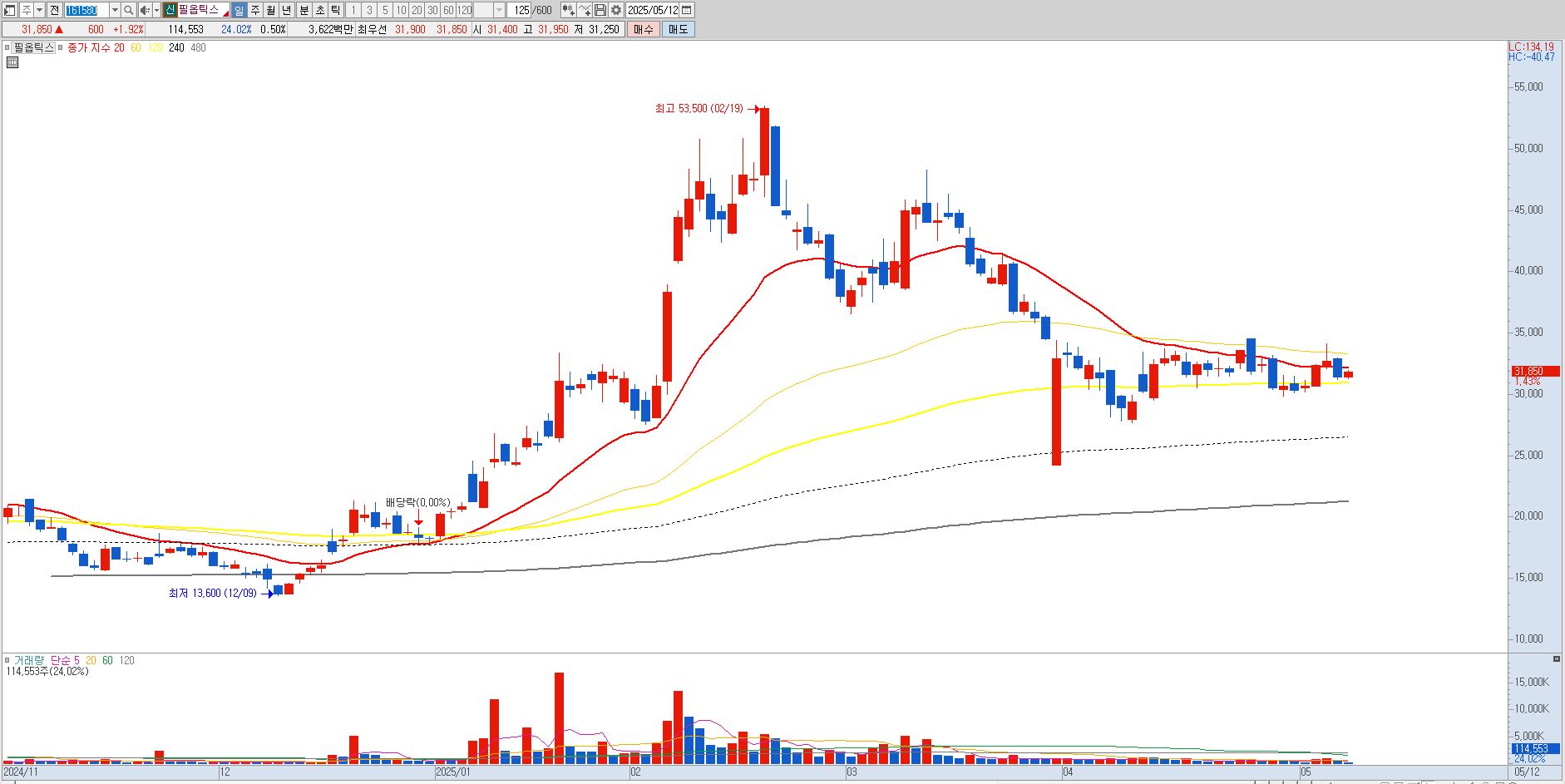Expand the custom interval dropdown after 120

point(499,10)
